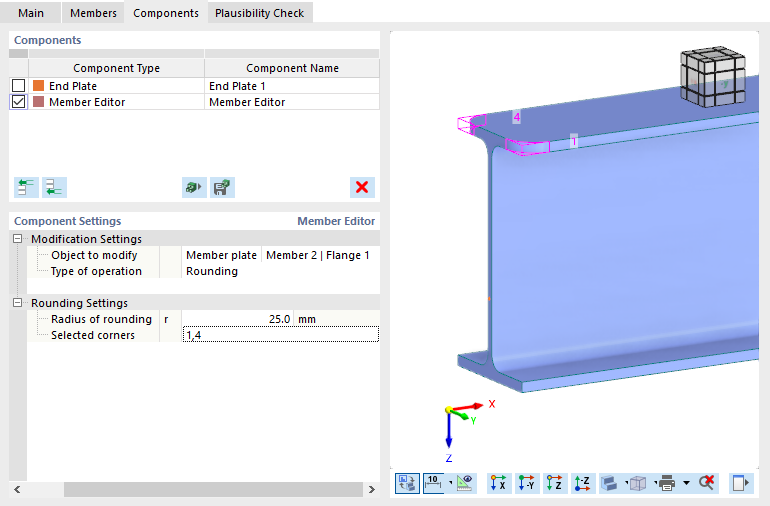Screen dimensions: 770x506
Task: Click the Type of operation label
Action: pos(96,271)
